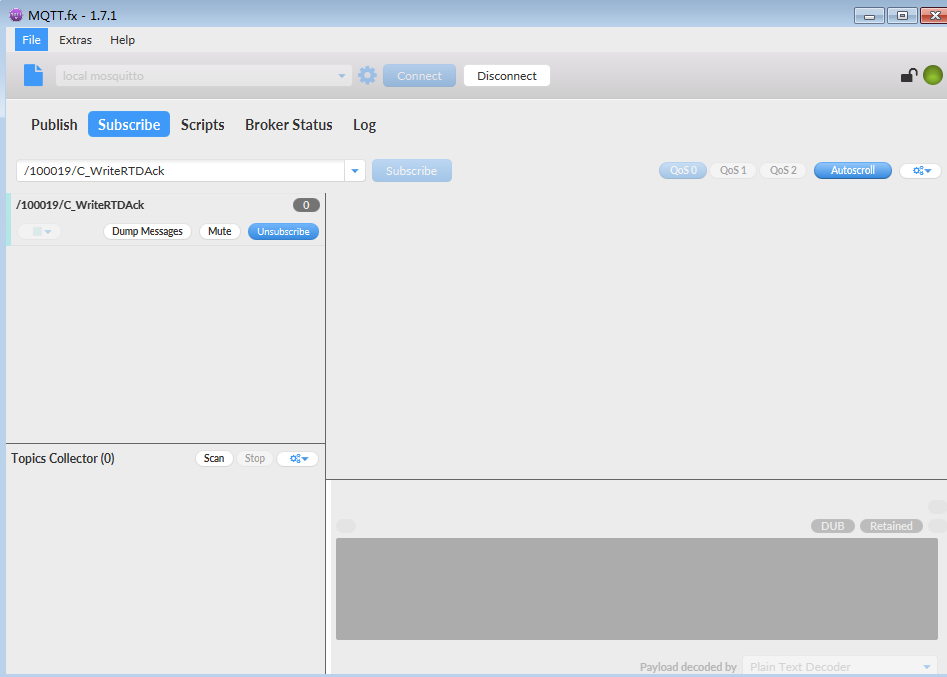This screenshot has width=947, height=677.
Task: Open the Broker Status tab
Action: (289, 124)
